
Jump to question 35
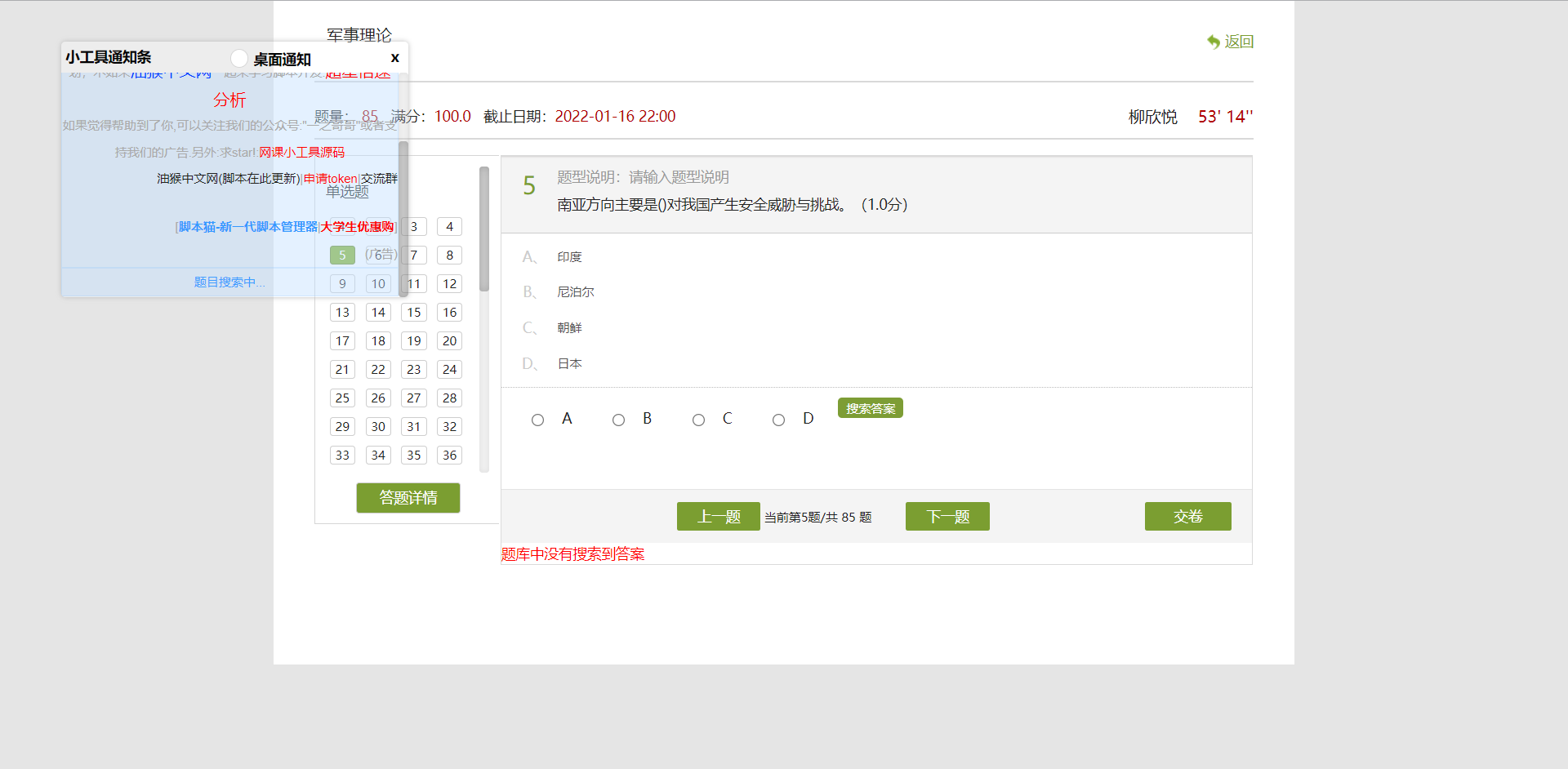point(414,456)
